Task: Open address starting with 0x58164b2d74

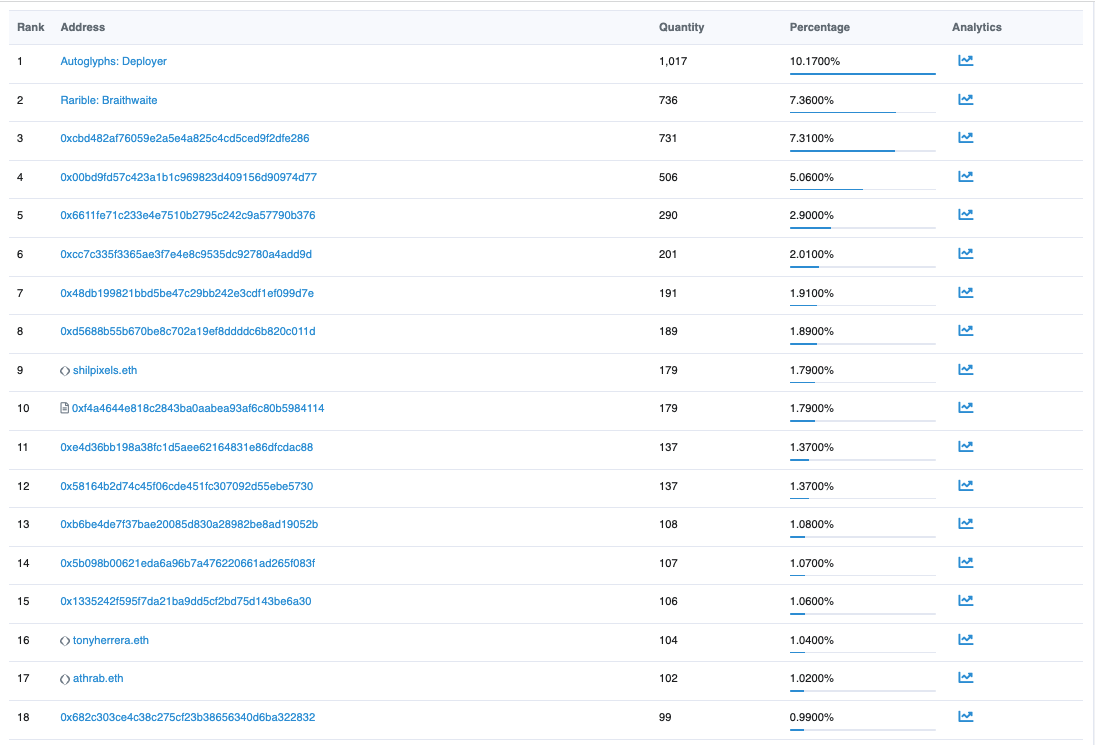Action: pyautogui.click(x=186, y=486)
